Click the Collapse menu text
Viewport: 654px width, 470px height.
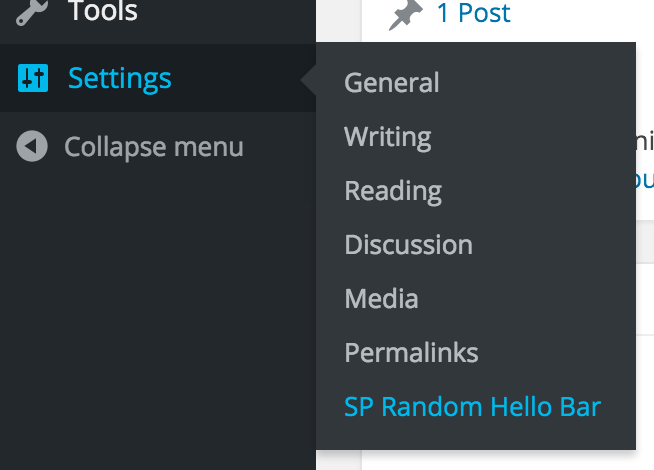point(154,147)
